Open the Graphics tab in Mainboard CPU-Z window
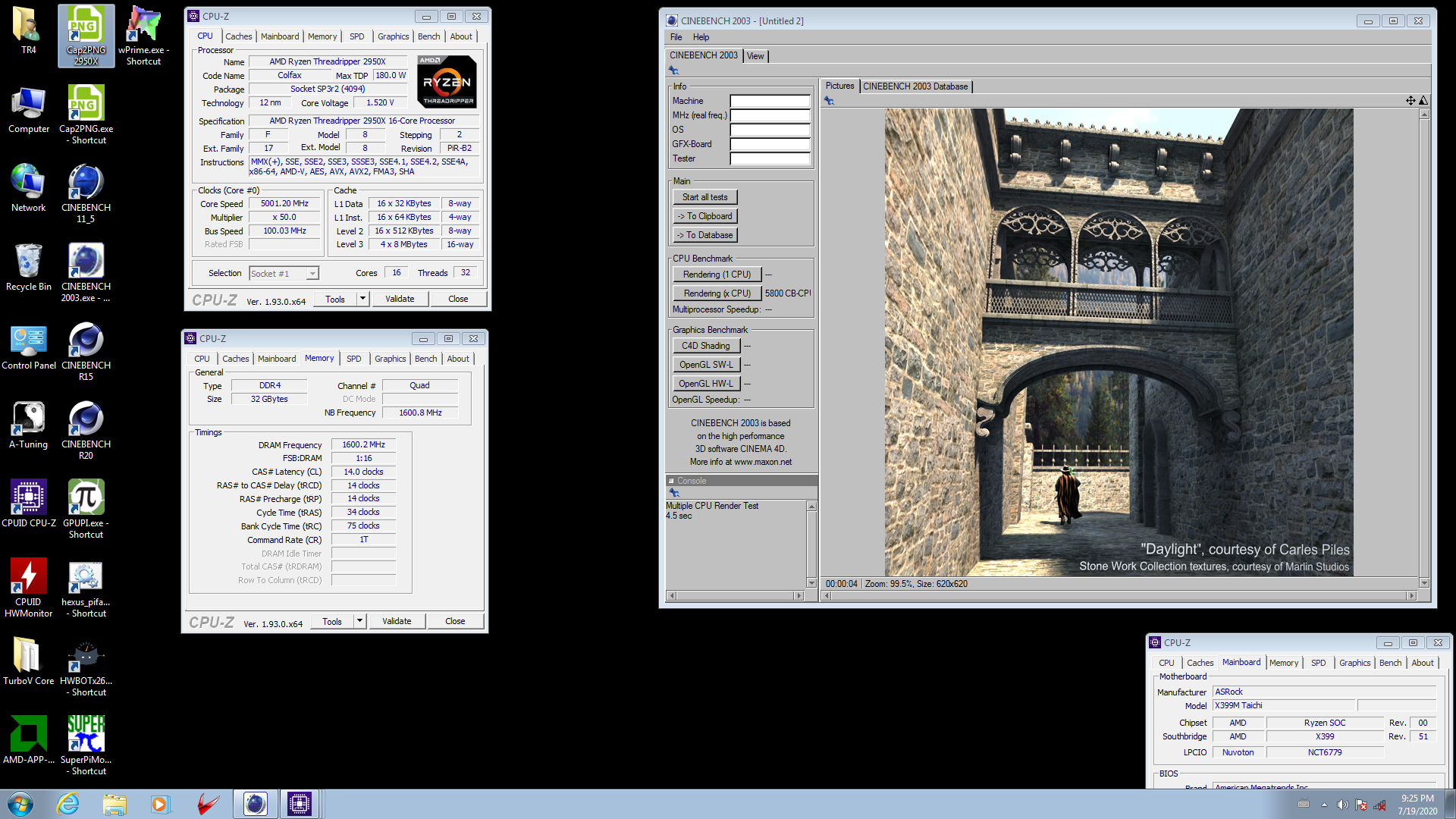Screen dimensions: 1456x819 click(1354, 663)
